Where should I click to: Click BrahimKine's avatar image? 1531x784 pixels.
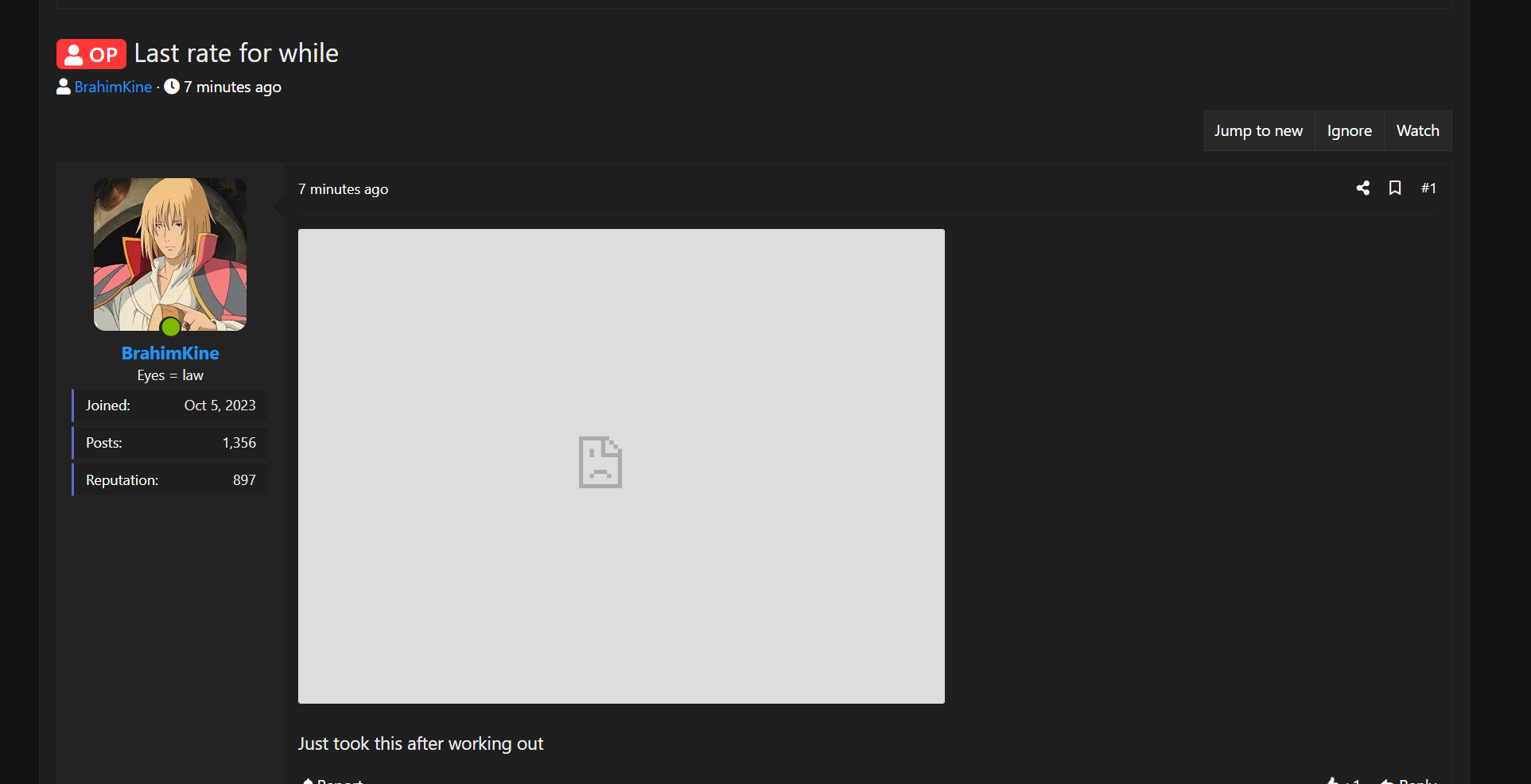[170, 254]
